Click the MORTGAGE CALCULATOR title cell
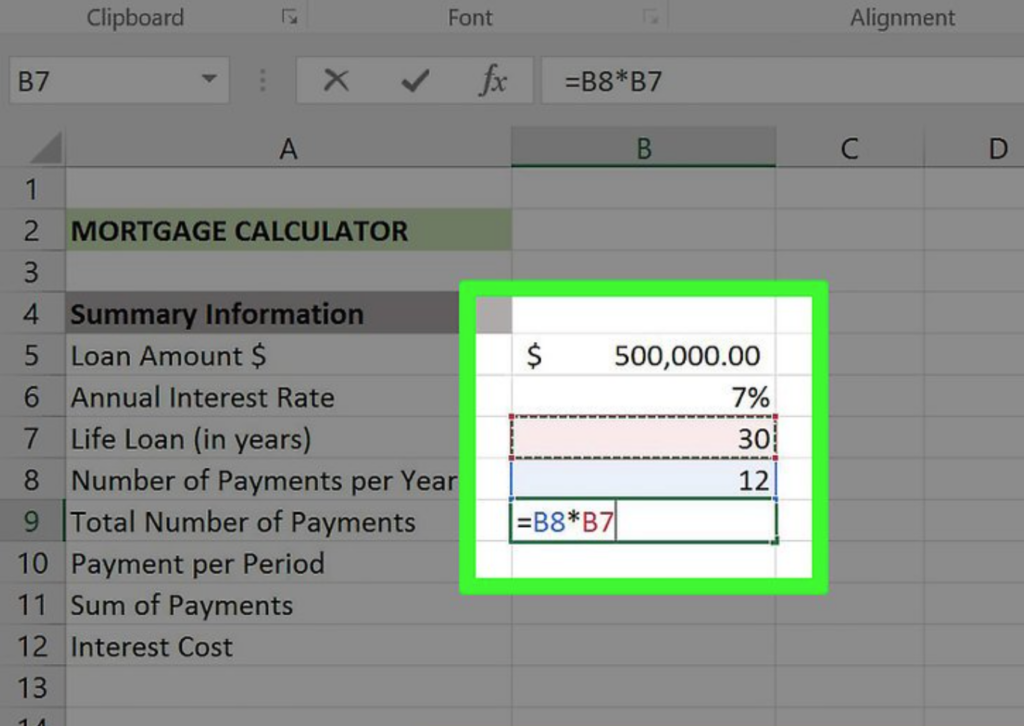Image resolution: width=1024 pixels, height=726 pixels. point(288,231)
